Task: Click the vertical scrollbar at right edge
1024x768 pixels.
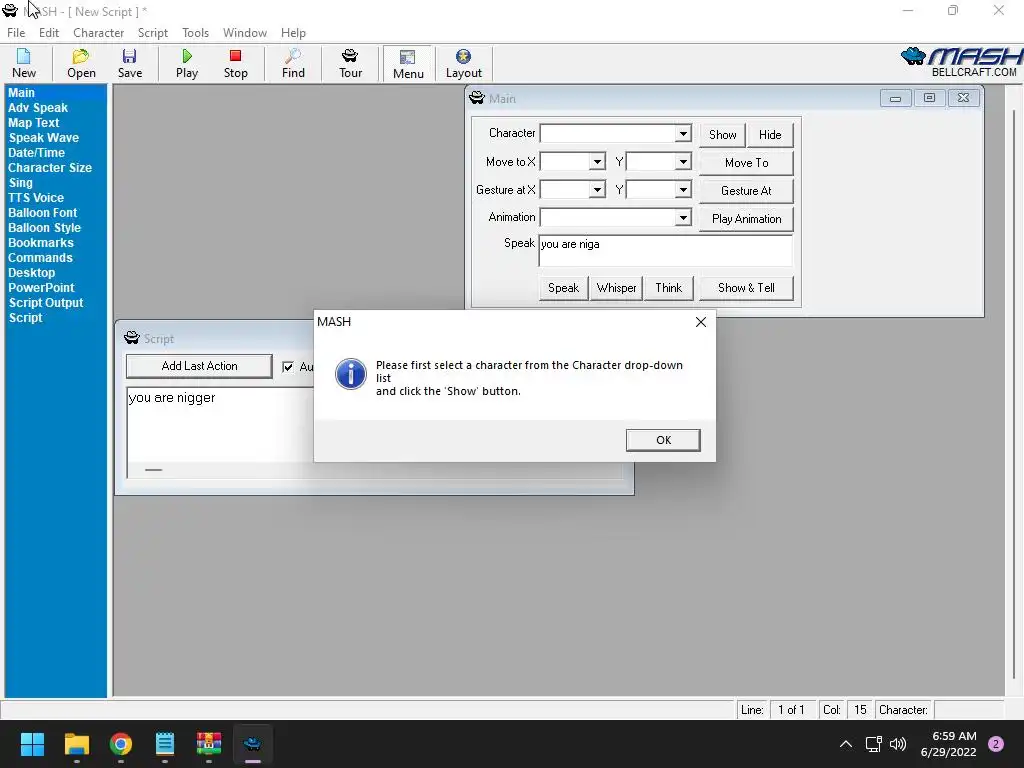Action: click(x=1014, y=392)
